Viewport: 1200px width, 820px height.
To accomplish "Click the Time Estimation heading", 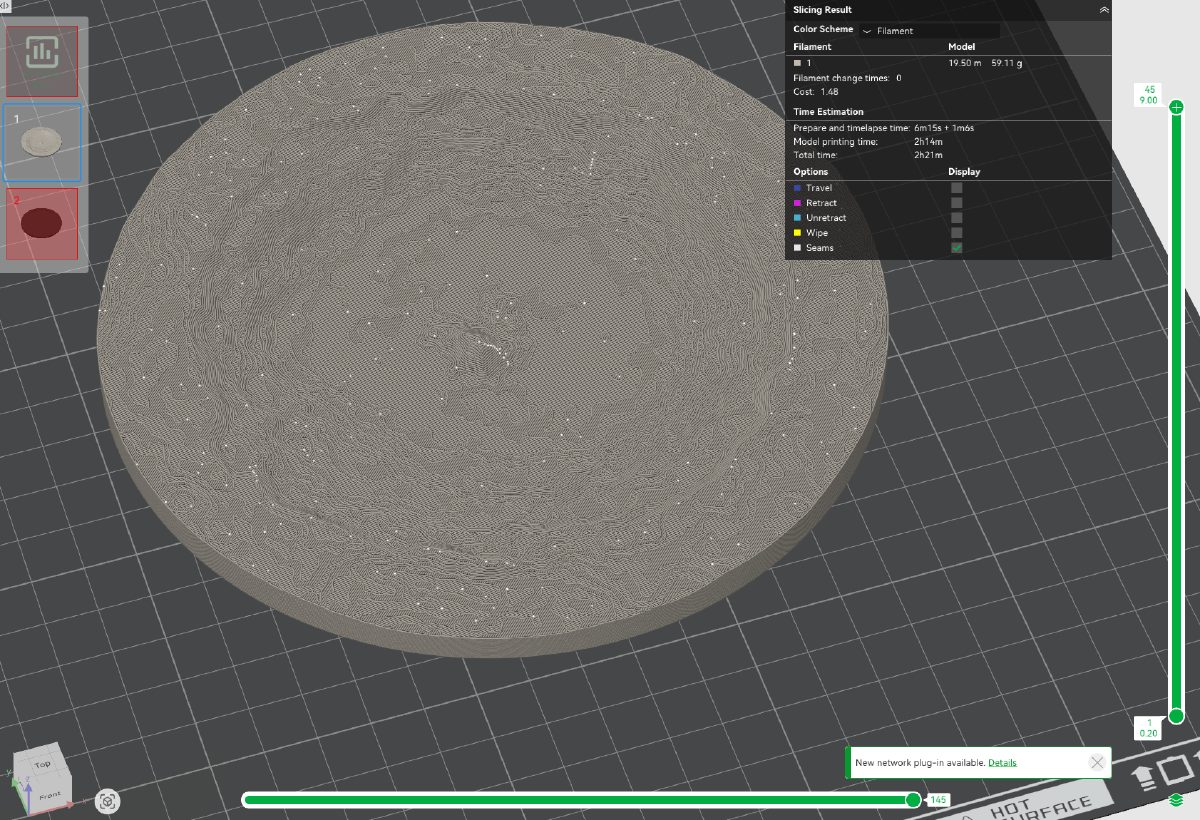I will (x=828, y=112).
